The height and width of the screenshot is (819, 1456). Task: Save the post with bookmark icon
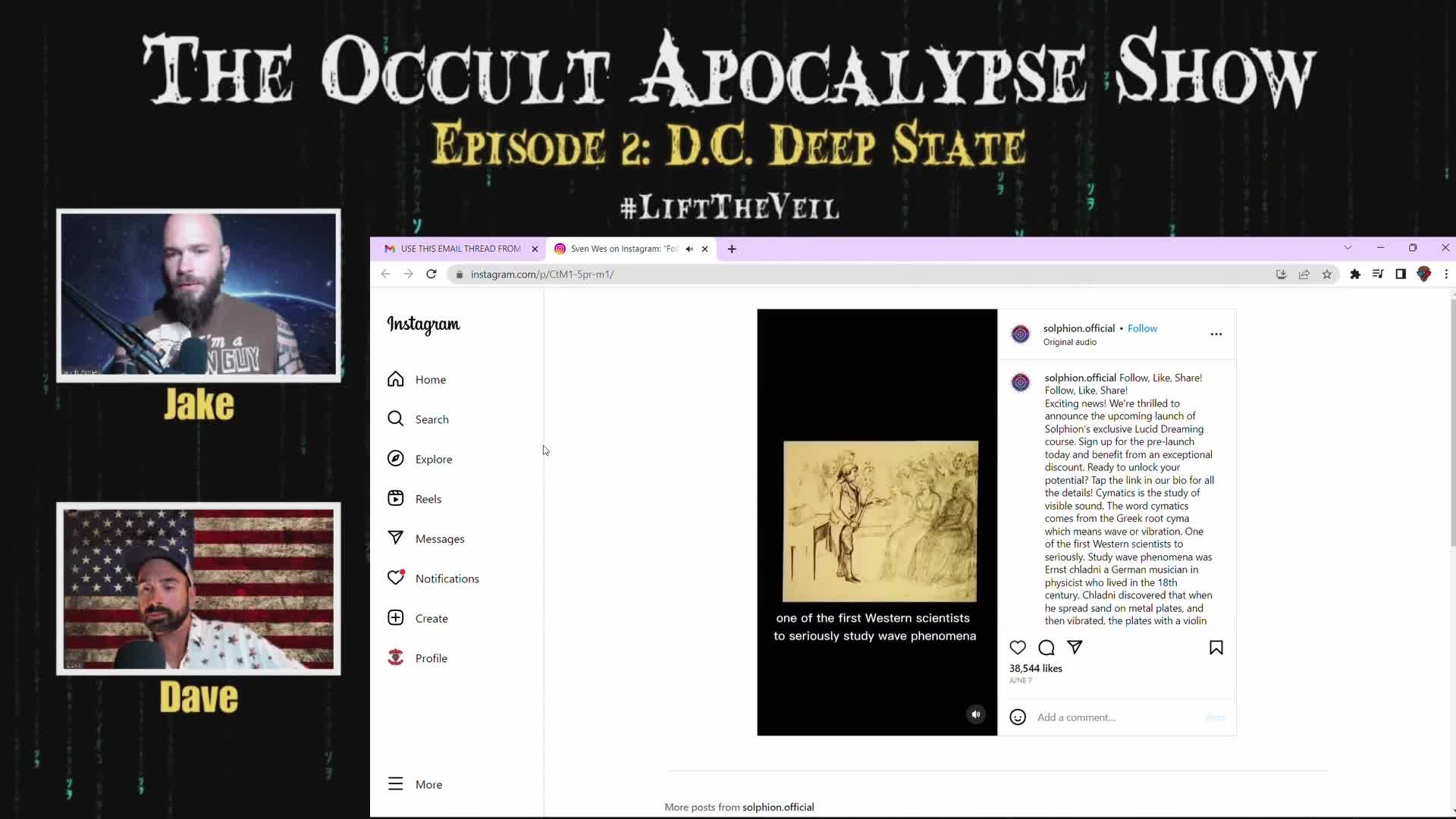click(x=1216, y=648)
